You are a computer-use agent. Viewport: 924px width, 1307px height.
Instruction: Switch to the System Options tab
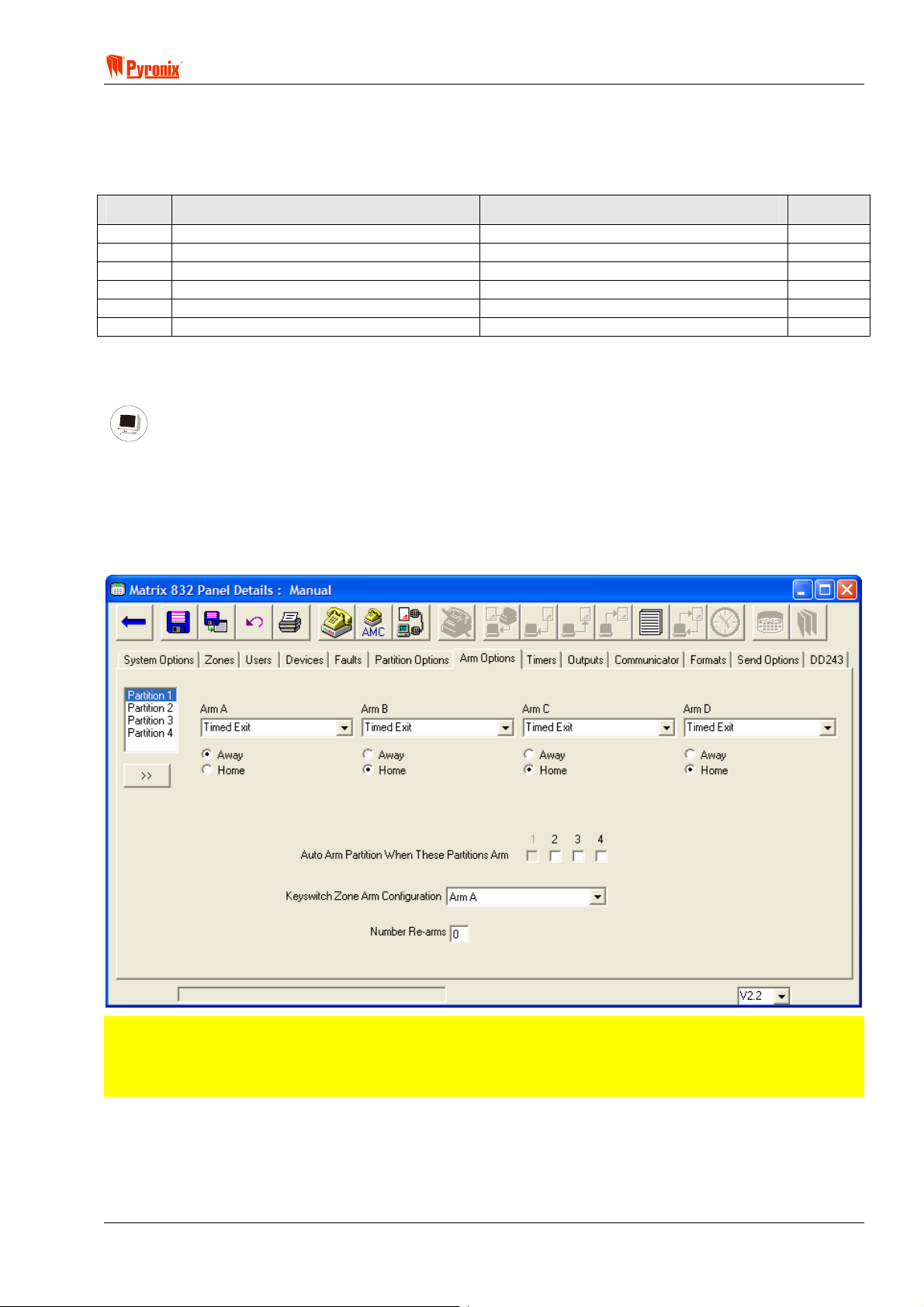click(x=159, y=660)
